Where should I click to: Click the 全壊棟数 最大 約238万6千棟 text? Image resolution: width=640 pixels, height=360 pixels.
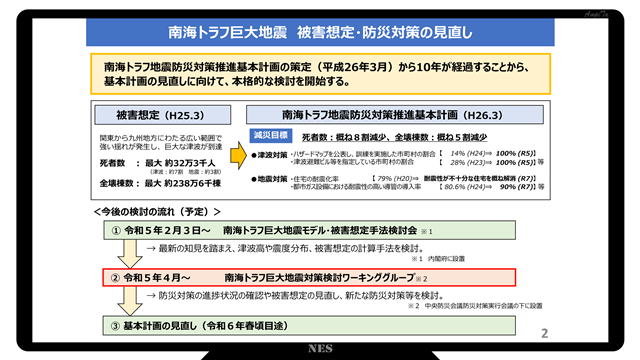click(160, 183)
